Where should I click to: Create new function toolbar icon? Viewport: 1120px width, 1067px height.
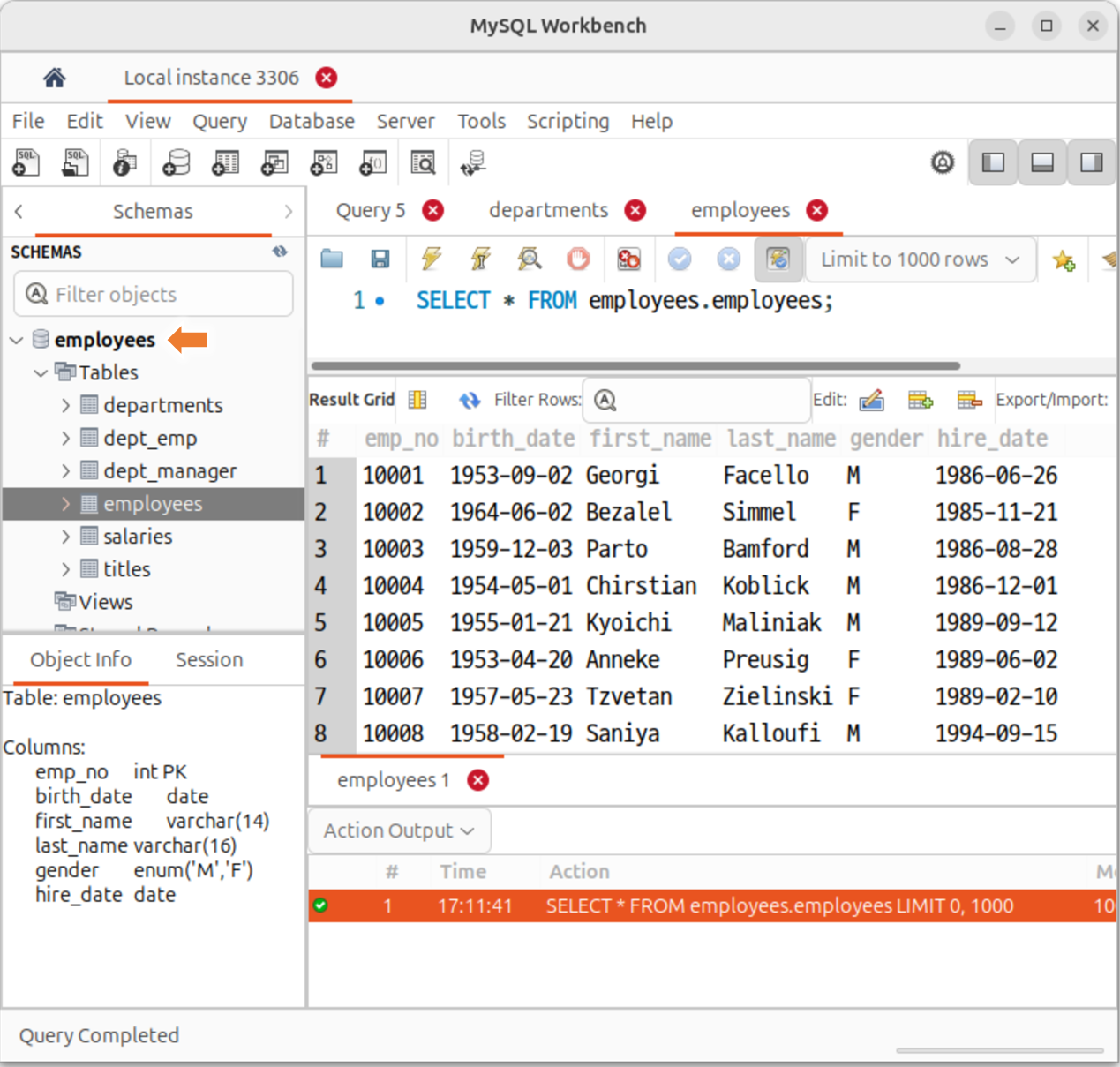(x=373, y=162)
